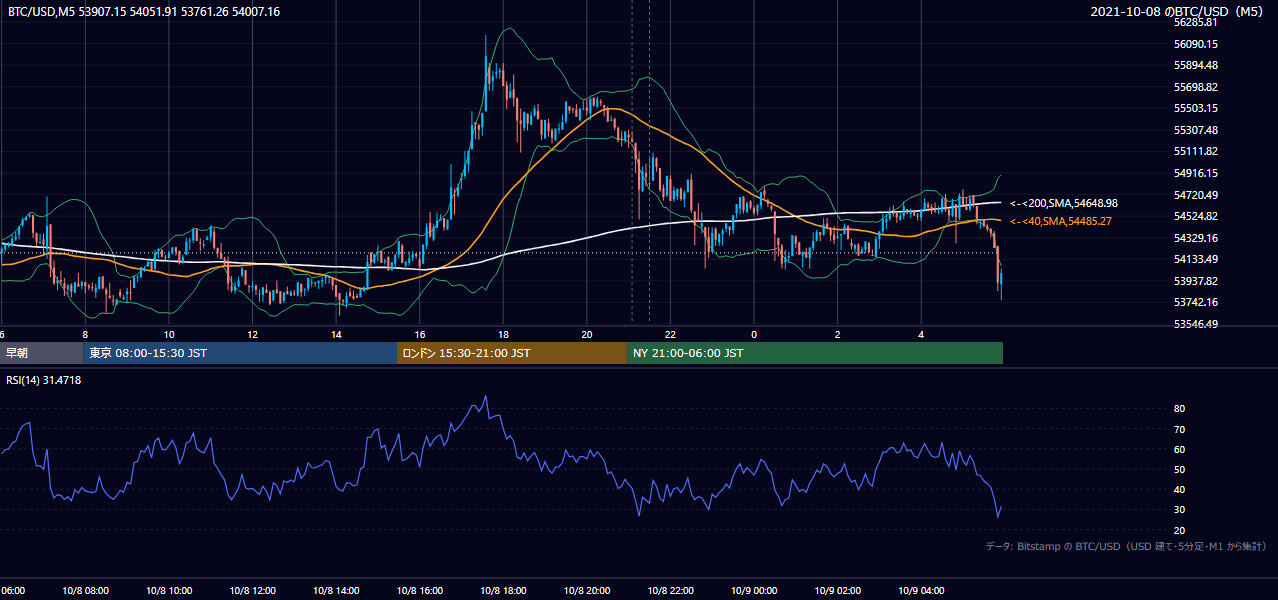Click the 10/8 10:00 time axis label
Viewport: 1278px width, 600px height.
(169, 590)
